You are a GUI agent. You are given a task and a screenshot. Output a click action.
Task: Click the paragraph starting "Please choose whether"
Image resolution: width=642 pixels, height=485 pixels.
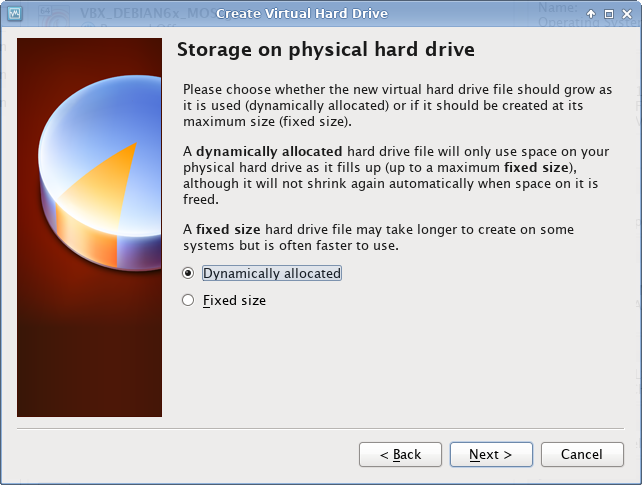(x=397, y=105)
